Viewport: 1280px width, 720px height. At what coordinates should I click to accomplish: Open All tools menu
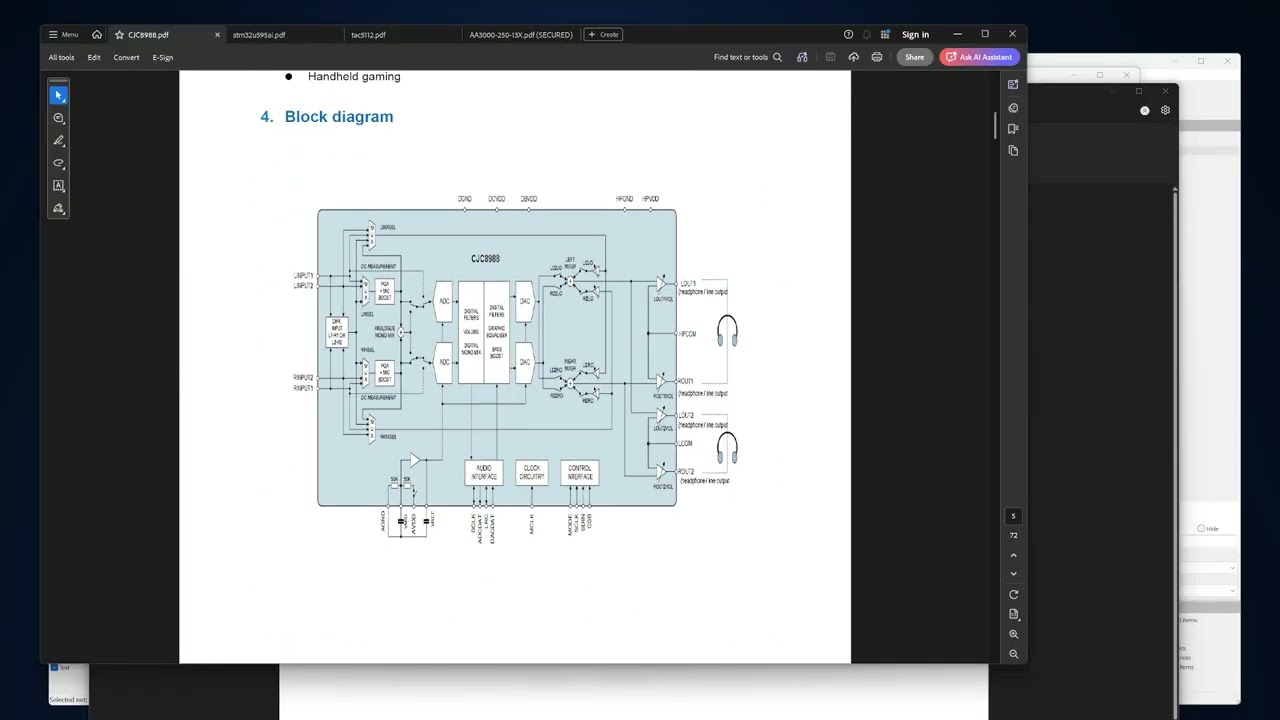(x=61, y=57)
